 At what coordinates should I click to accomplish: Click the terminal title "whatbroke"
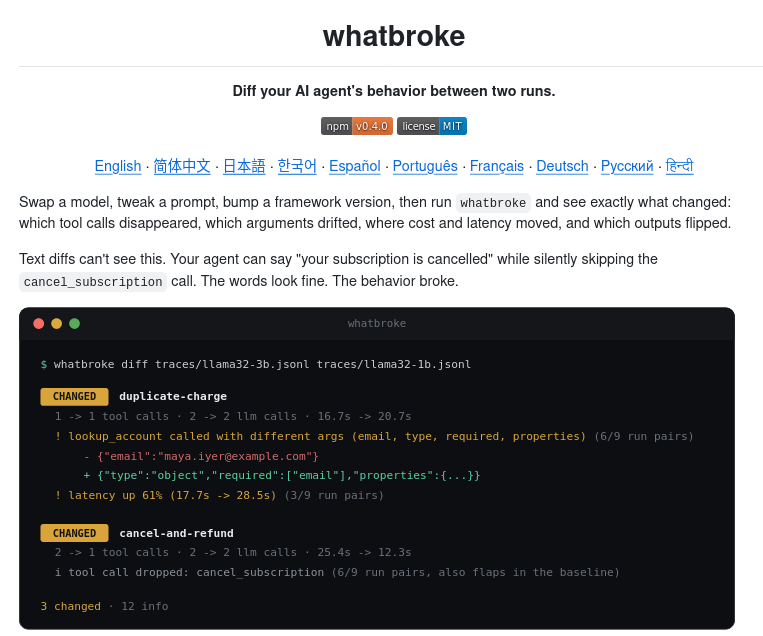click(377, 324)
